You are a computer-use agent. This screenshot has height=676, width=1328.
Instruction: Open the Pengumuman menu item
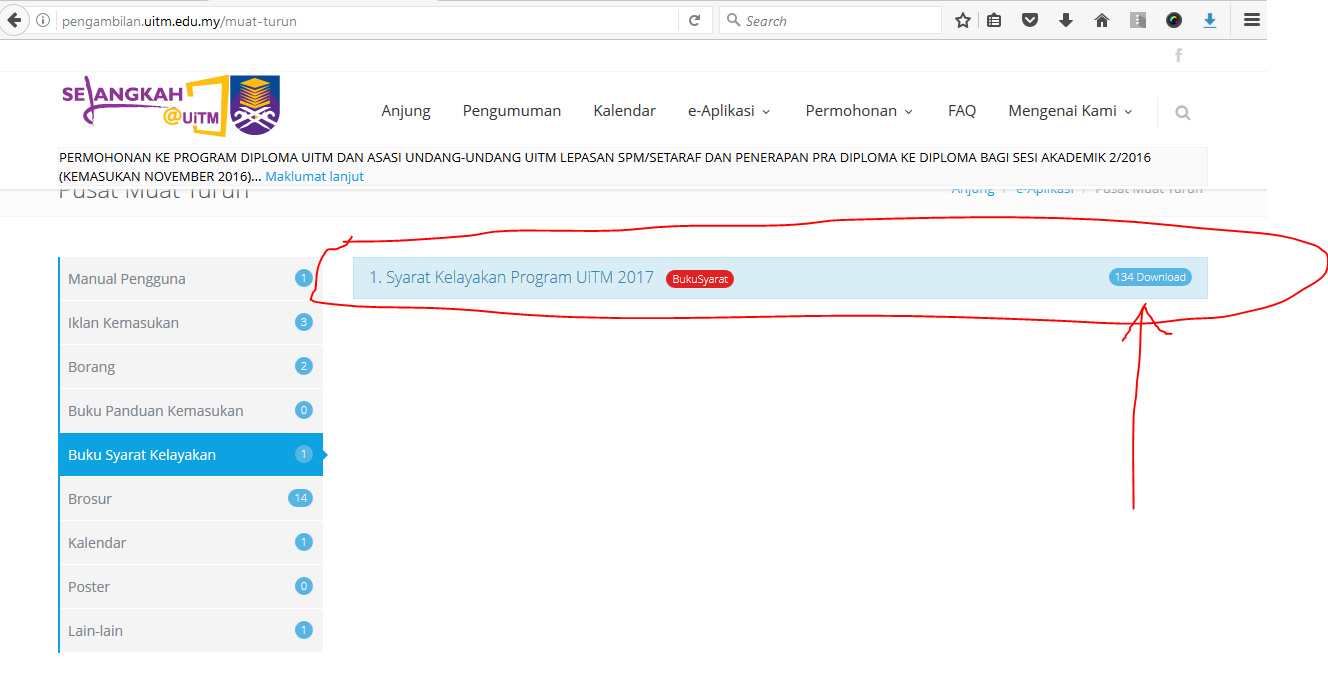pyautogui.click(x=512, y=111)
